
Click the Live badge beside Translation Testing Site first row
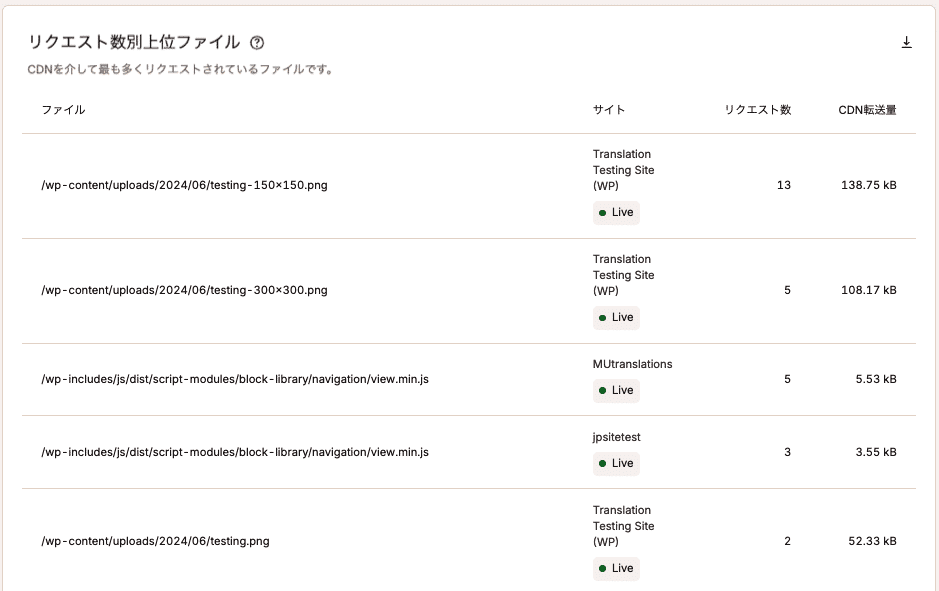[615, 212]
